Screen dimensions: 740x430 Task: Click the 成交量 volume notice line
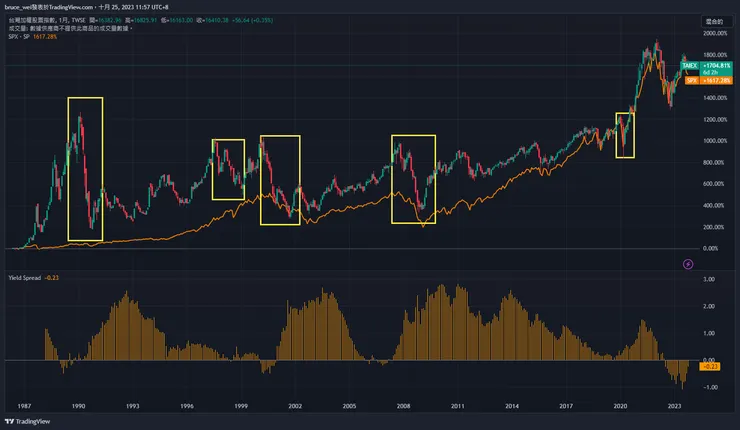[x=70, y=28]
